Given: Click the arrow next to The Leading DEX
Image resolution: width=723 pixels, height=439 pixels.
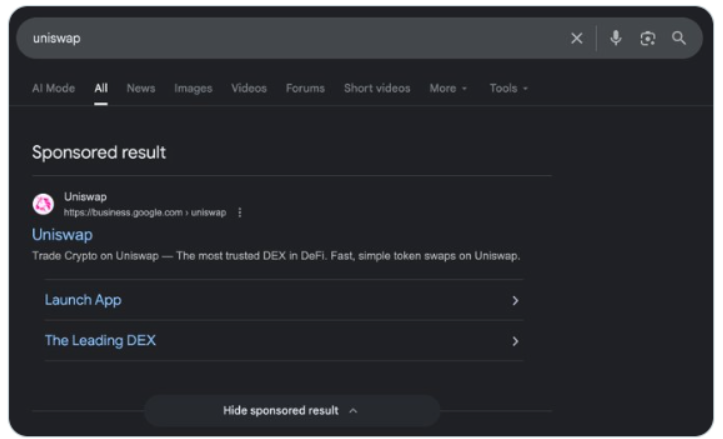Looking at the screenshot, I should 516,341.
